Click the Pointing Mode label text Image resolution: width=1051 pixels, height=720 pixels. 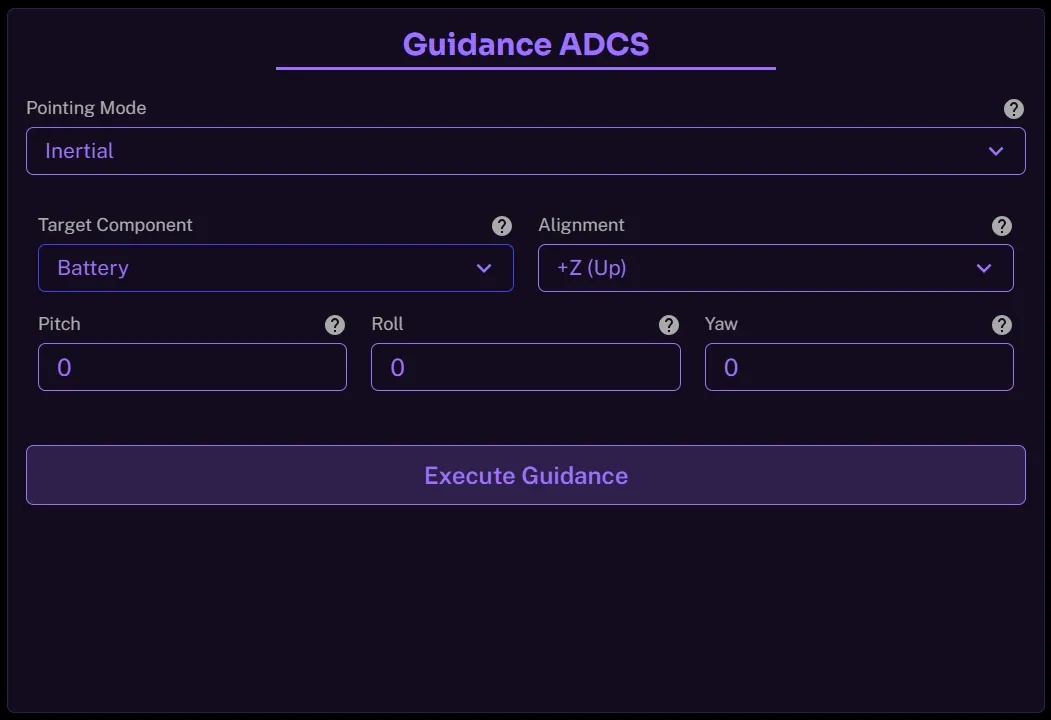point(86,108)
